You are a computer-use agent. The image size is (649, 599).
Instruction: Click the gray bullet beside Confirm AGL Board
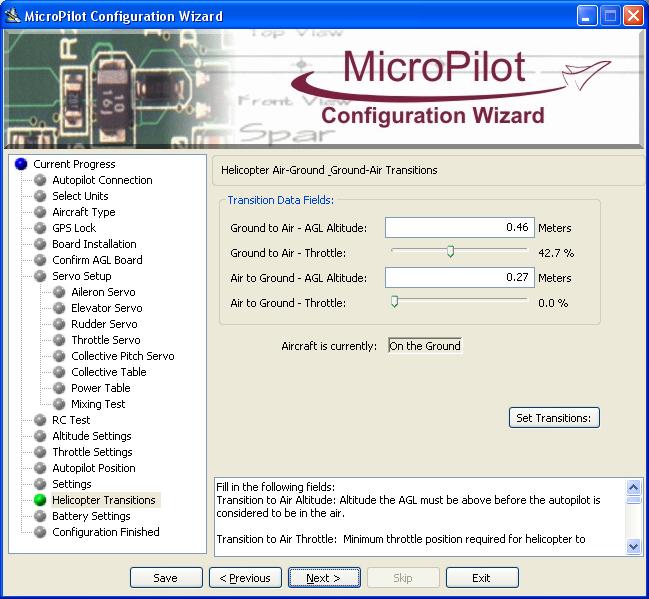click(40, 260)
